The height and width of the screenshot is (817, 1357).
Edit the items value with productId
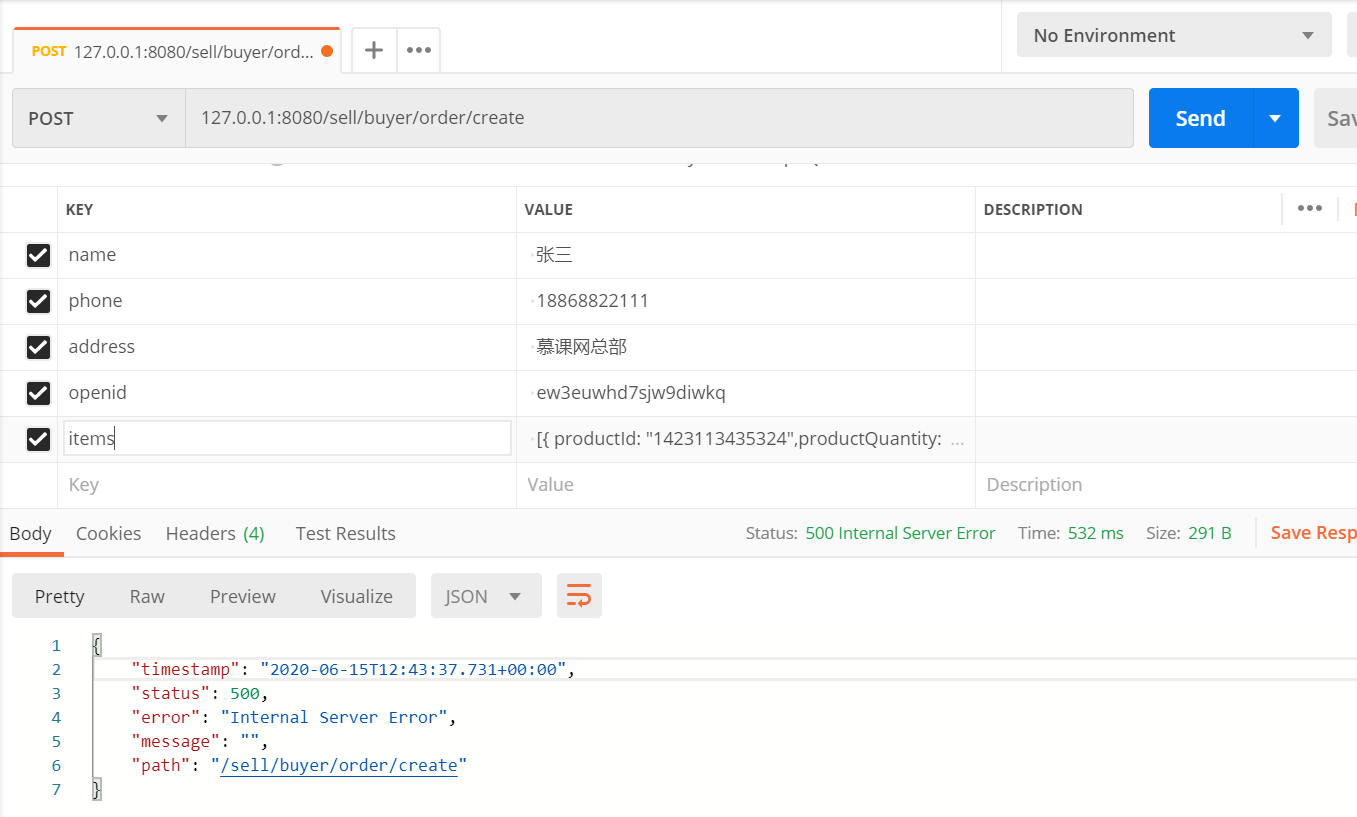point(746,439)
